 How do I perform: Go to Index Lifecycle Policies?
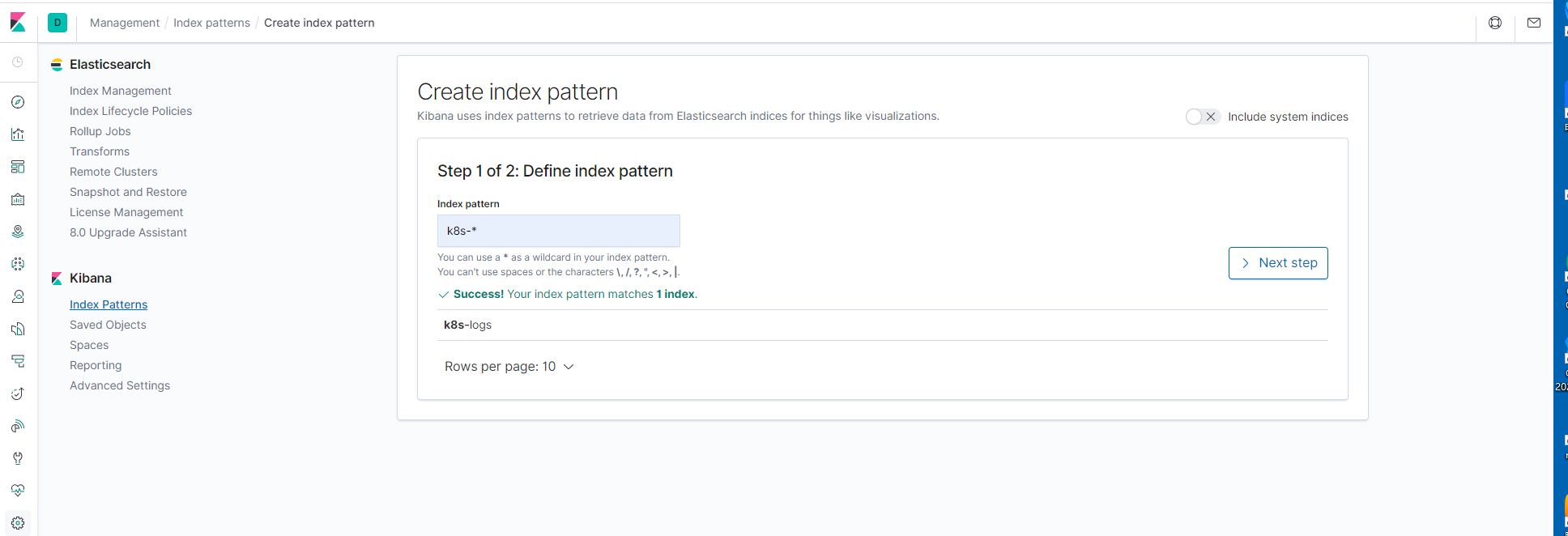click(130, 111)
